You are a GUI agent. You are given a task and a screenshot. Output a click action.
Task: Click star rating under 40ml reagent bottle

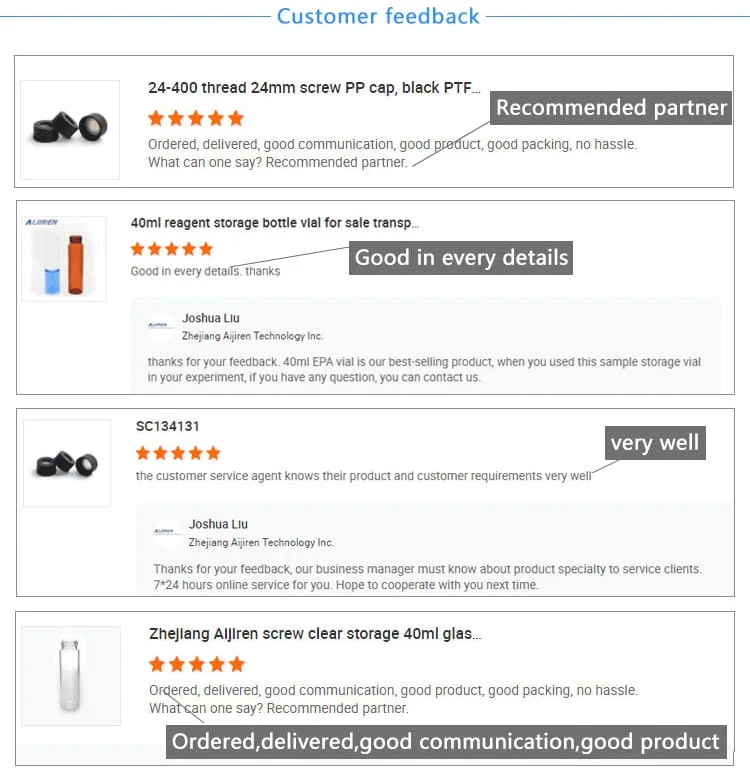(172, 249)
